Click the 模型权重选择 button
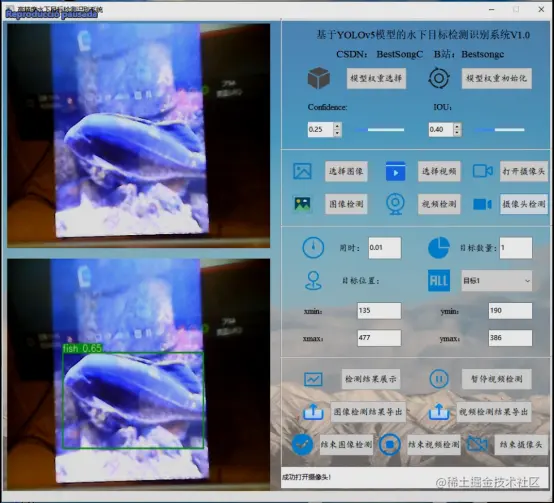This screenshot has width=554, height=503. coord(376,78)
